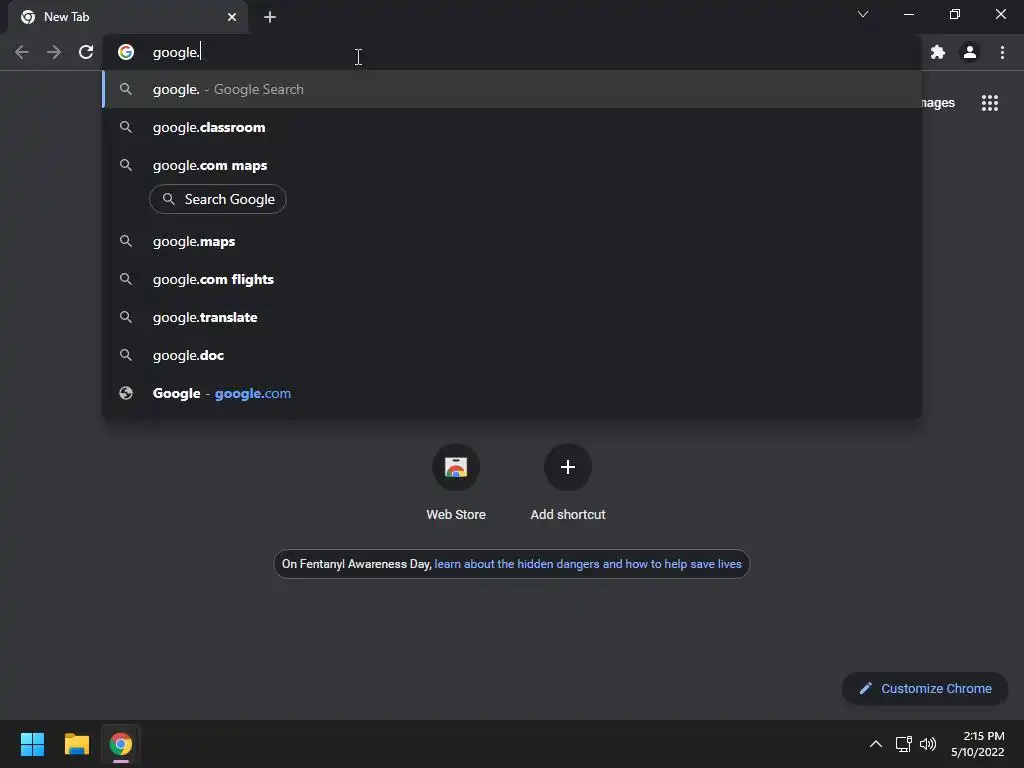Viewport: 1024px width, 768px height.
Task: Choose the google.com maps suggestion
Action: coord(513,165)
